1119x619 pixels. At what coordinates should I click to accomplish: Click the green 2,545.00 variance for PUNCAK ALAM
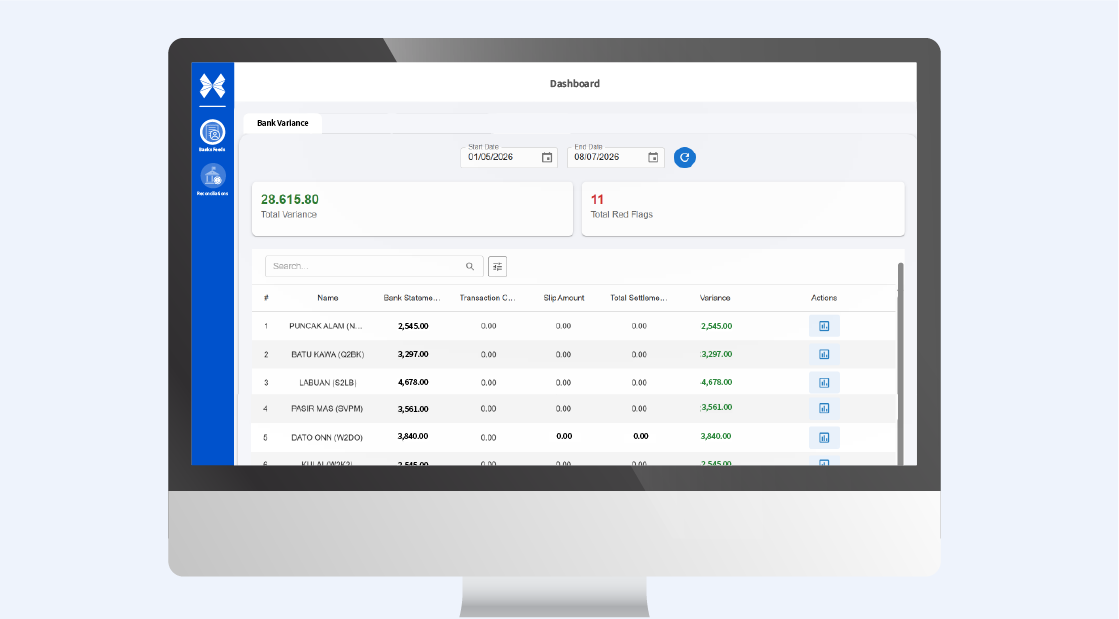point(717,326)
